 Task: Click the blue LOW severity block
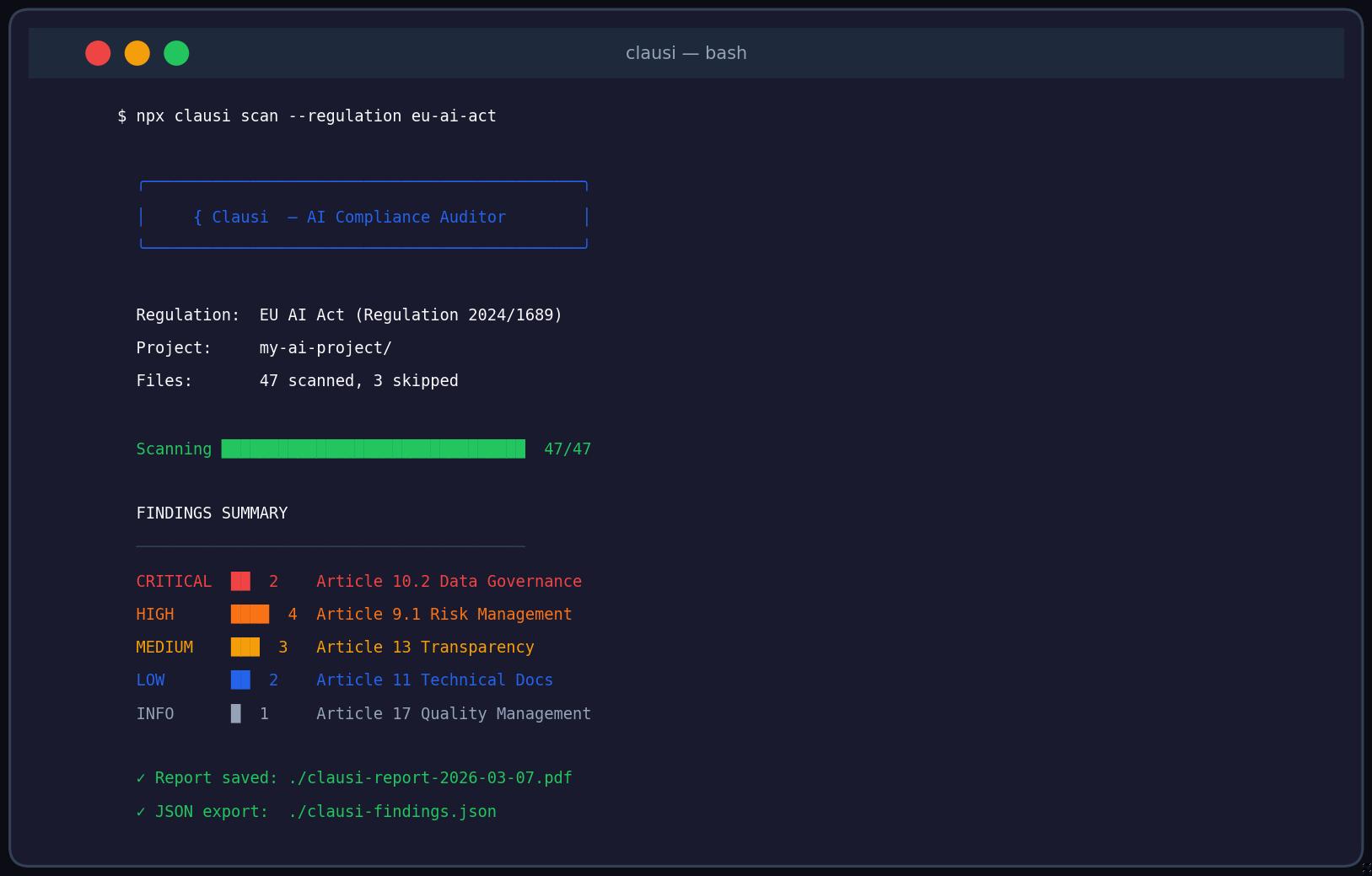click(x=239, y=680)
